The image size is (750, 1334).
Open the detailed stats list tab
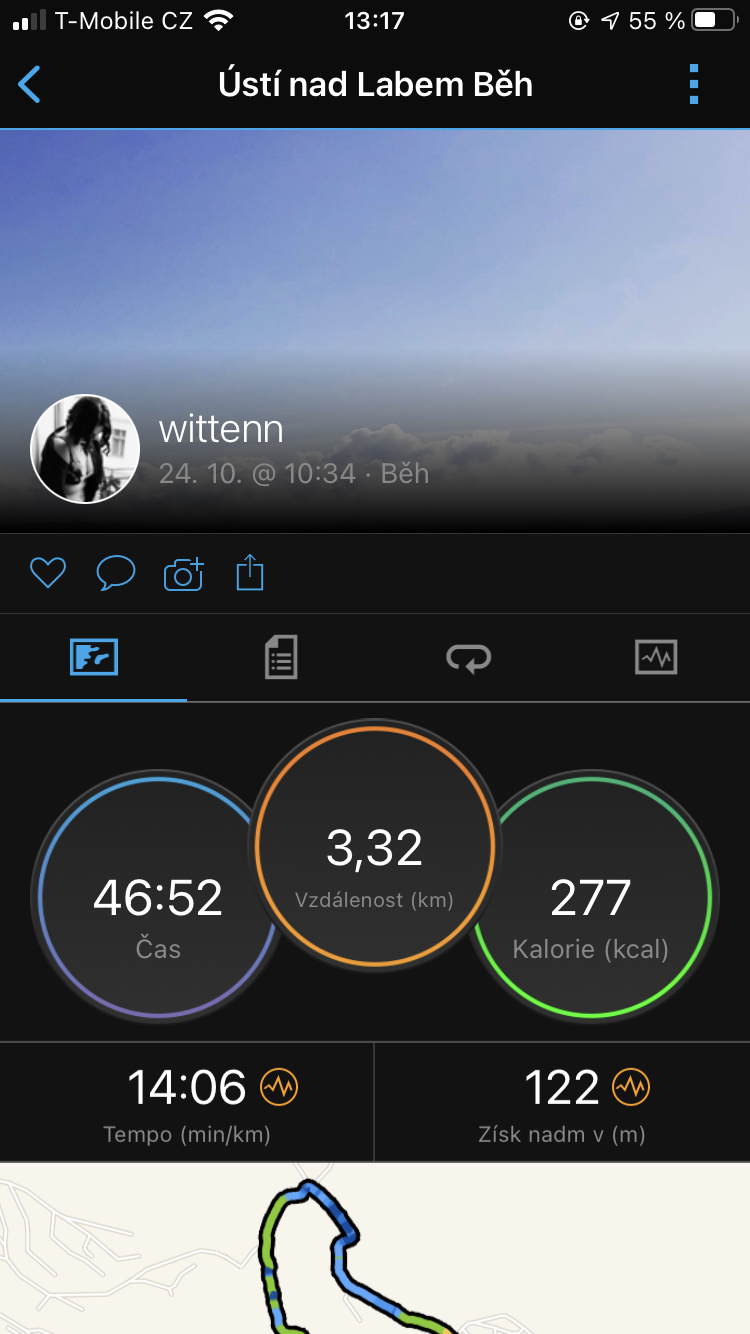coord(281,657)
